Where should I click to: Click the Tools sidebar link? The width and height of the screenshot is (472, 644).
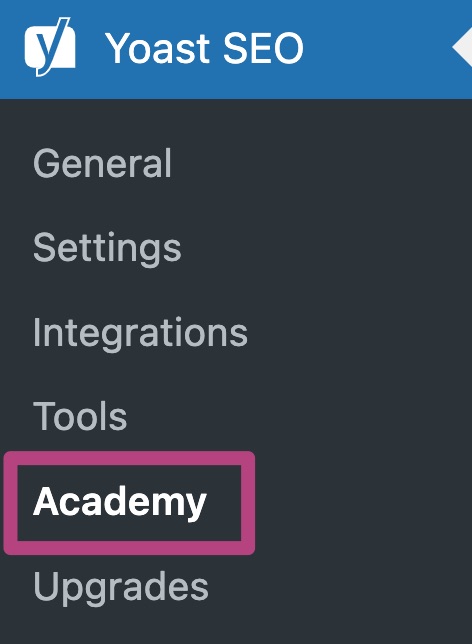coord(80,416)
